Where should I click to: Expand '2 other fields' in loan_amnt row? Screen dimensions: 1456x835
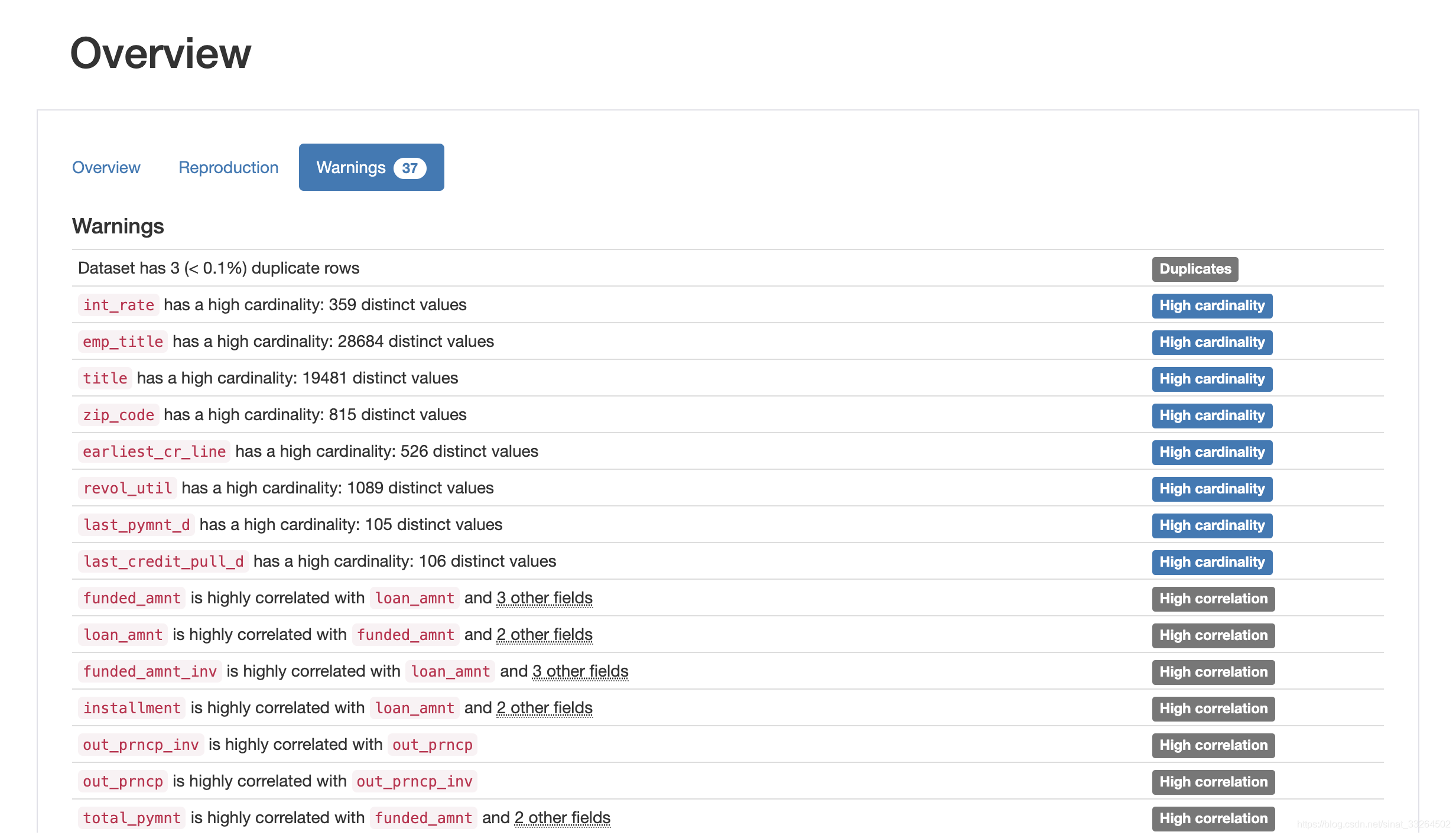click(544, 635)
